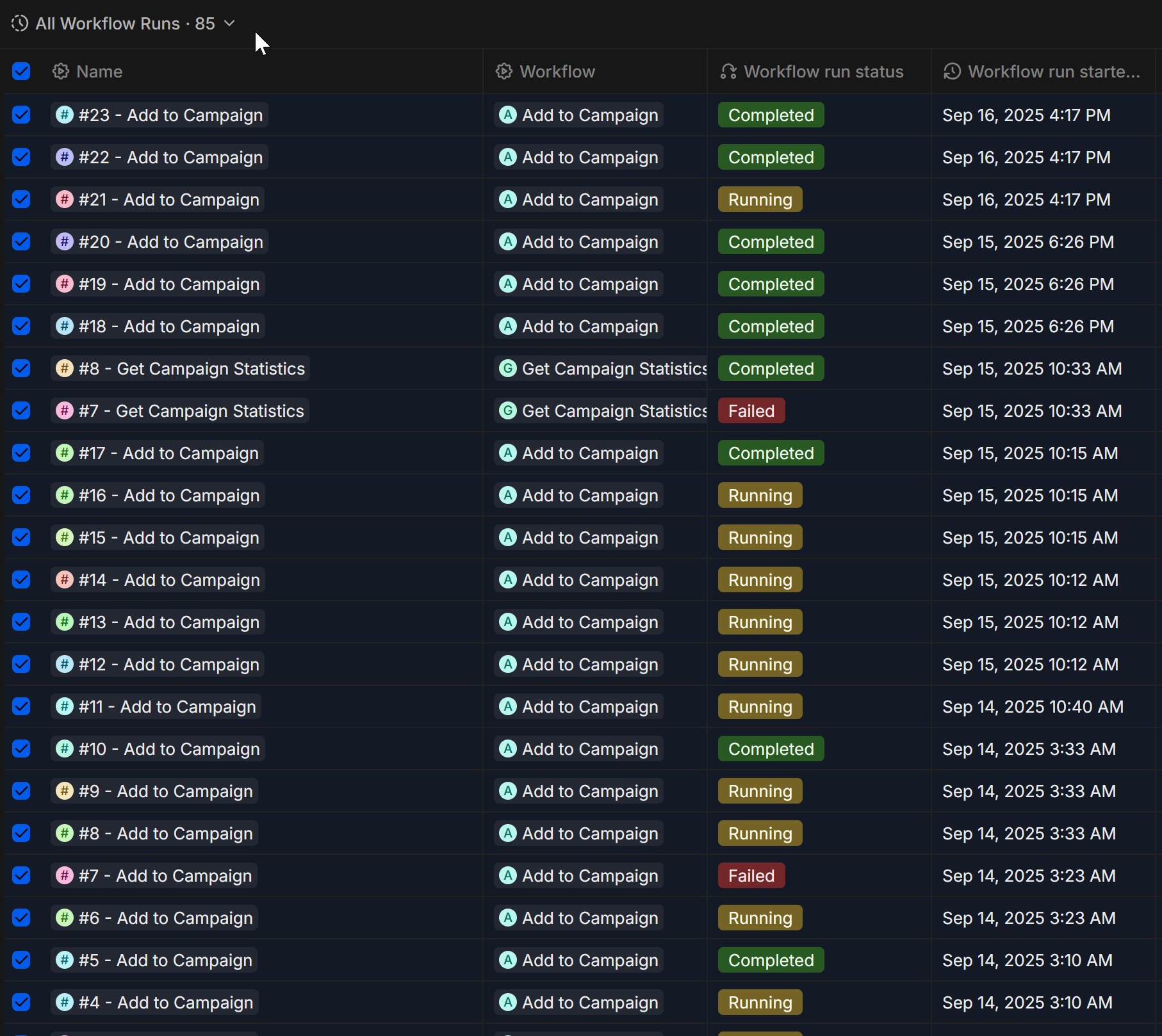Click the A workflow icon in row #7 Add to Campaign
Screen dimensions: 1162x1036
[508, 875]
